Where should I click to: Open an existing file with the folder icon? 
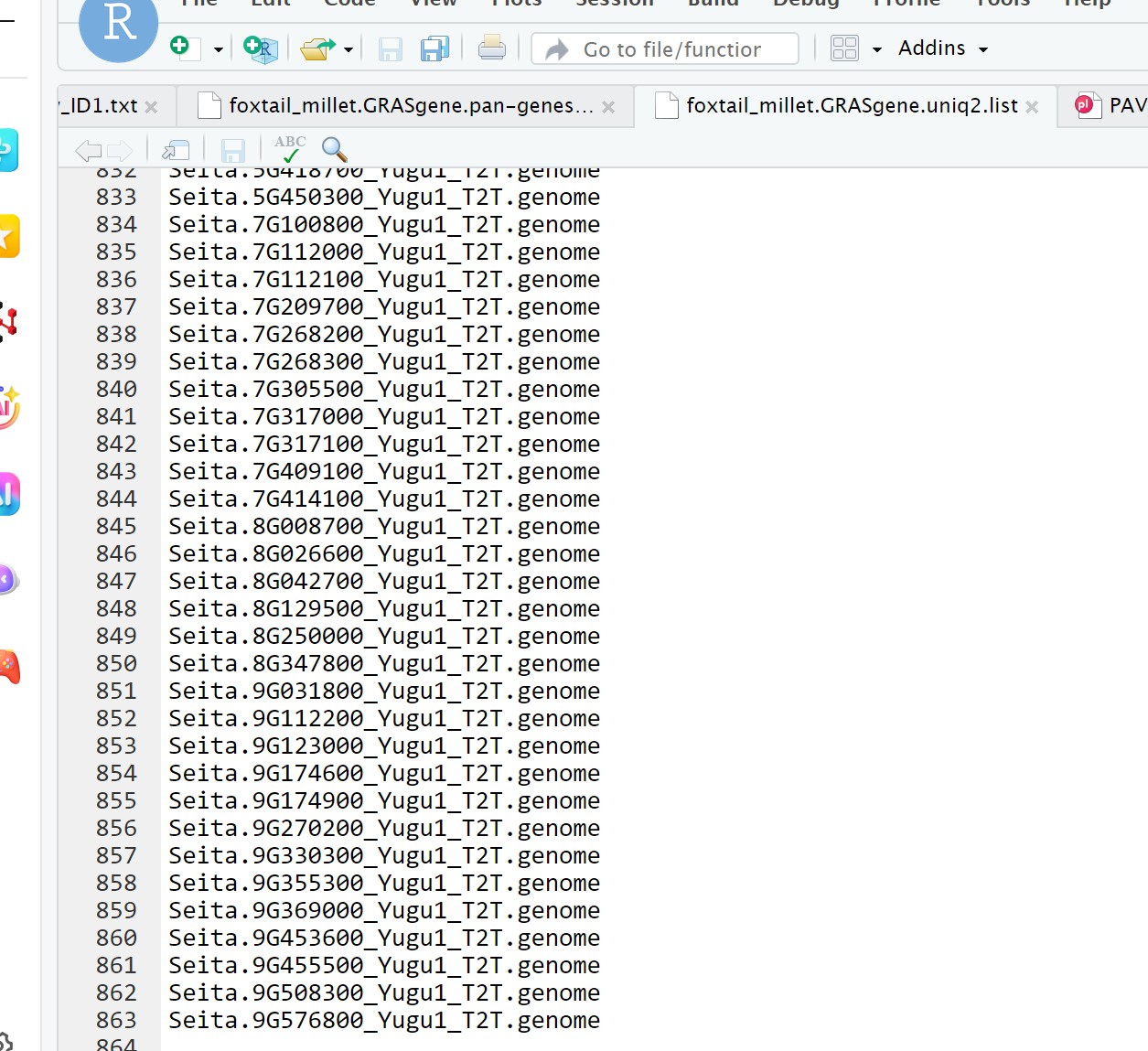(317, 48)
